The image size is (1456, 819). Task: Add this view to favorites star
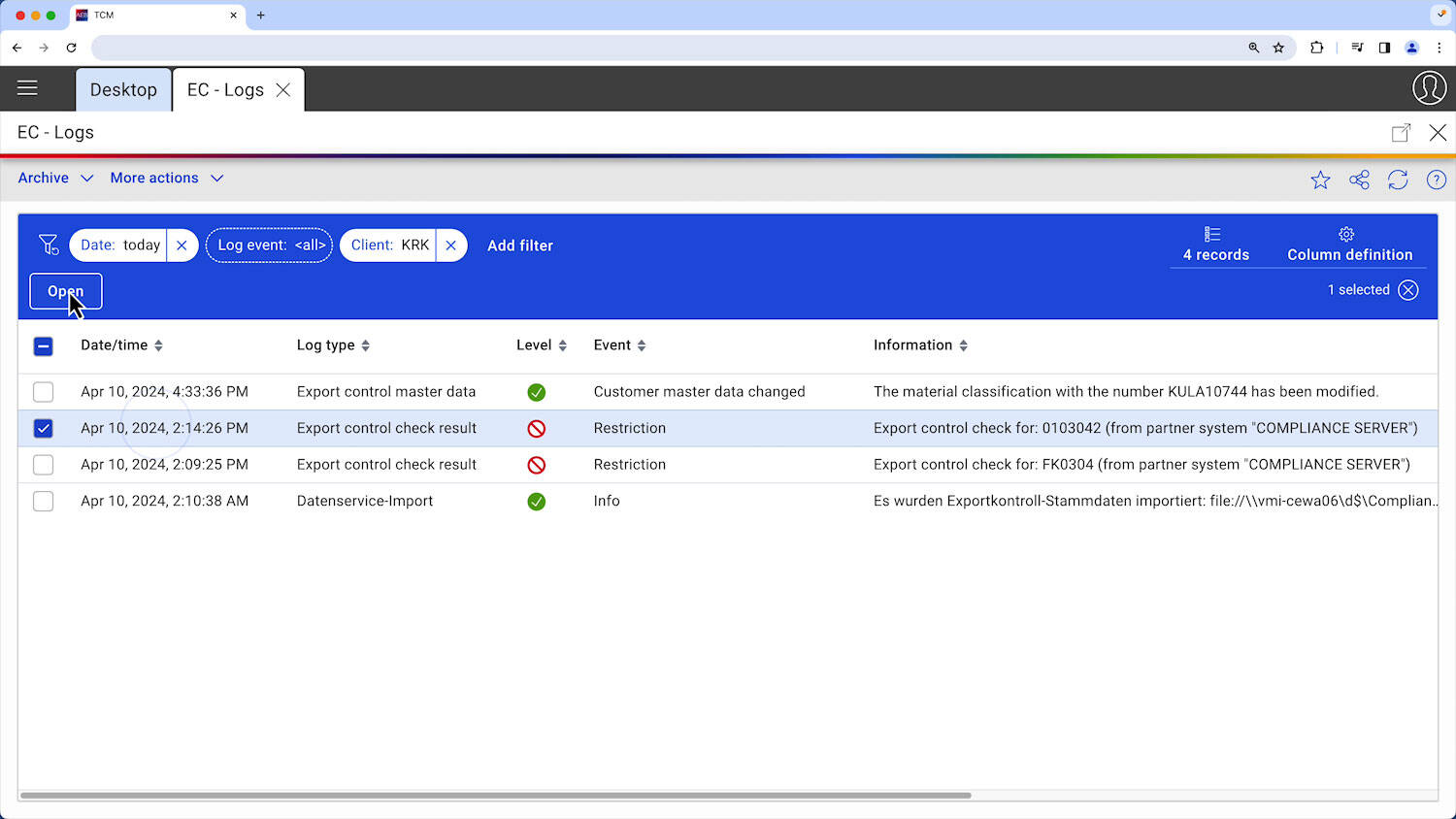(x=1320, y=180)
